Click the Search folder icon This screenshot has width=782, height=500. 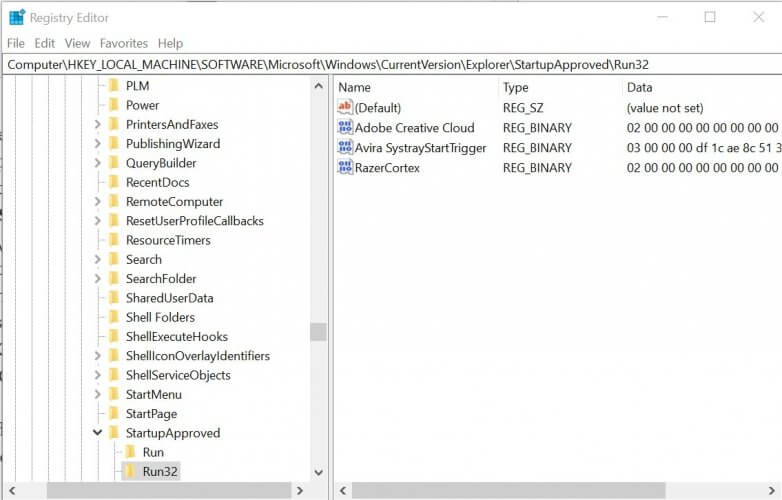114,259
